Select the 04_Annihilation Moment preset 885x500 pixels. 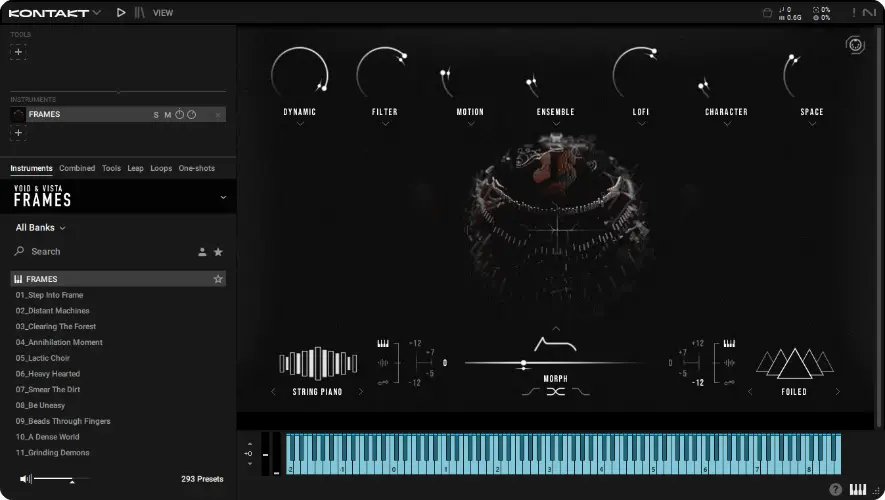click(58, 342)
